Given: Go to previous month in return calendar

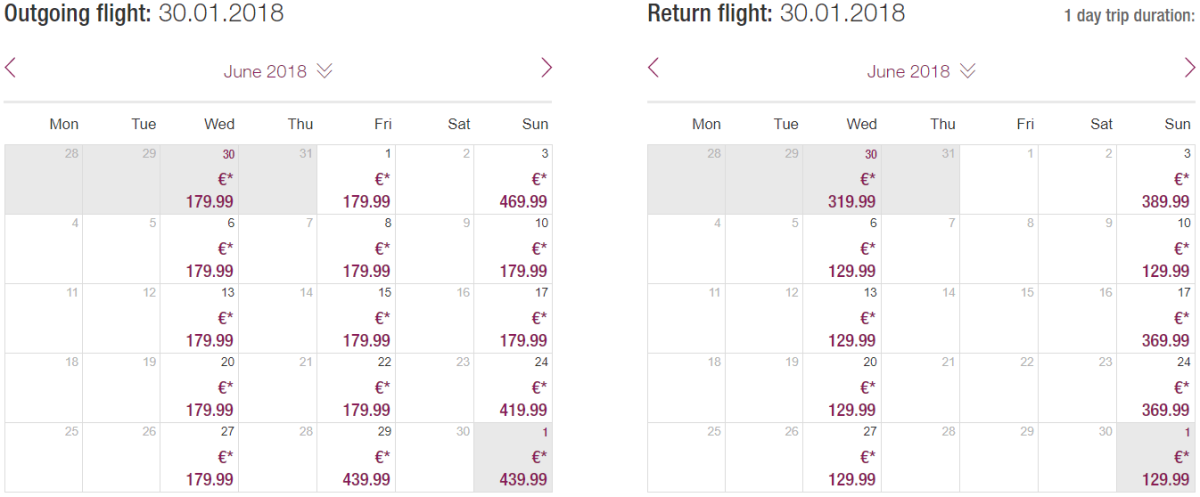Looking at the screenshot, I should tap(653, 68).
